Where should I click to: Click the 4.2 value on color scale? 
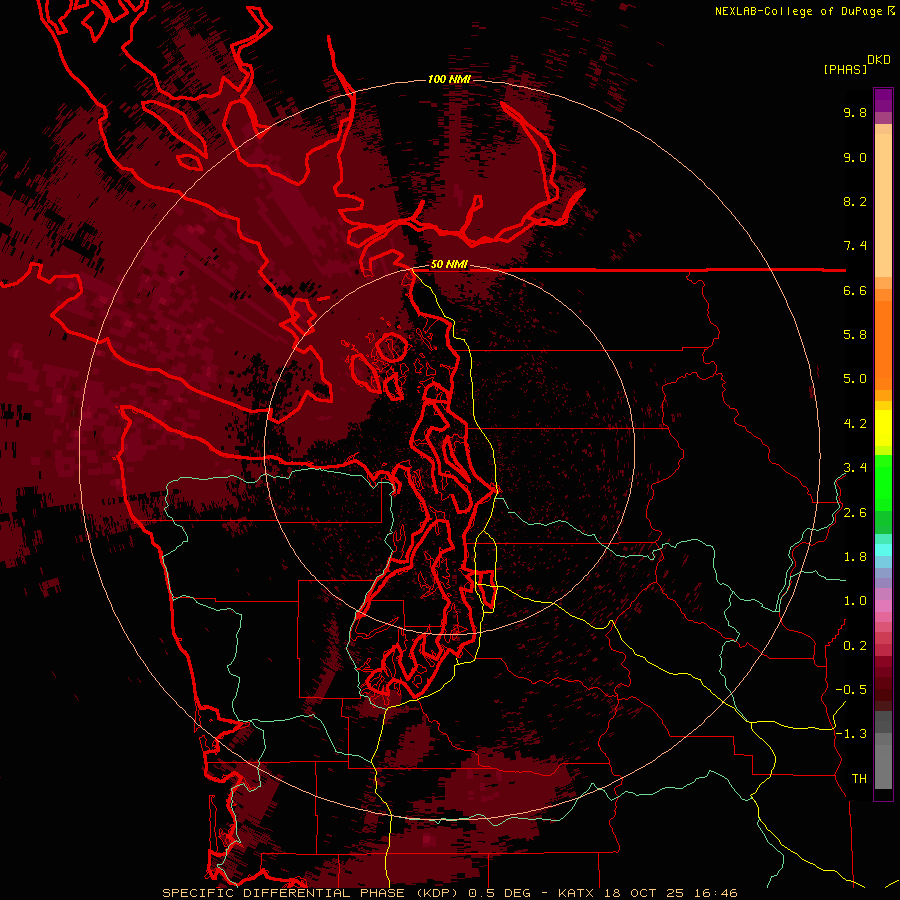[x=855, y=424]
